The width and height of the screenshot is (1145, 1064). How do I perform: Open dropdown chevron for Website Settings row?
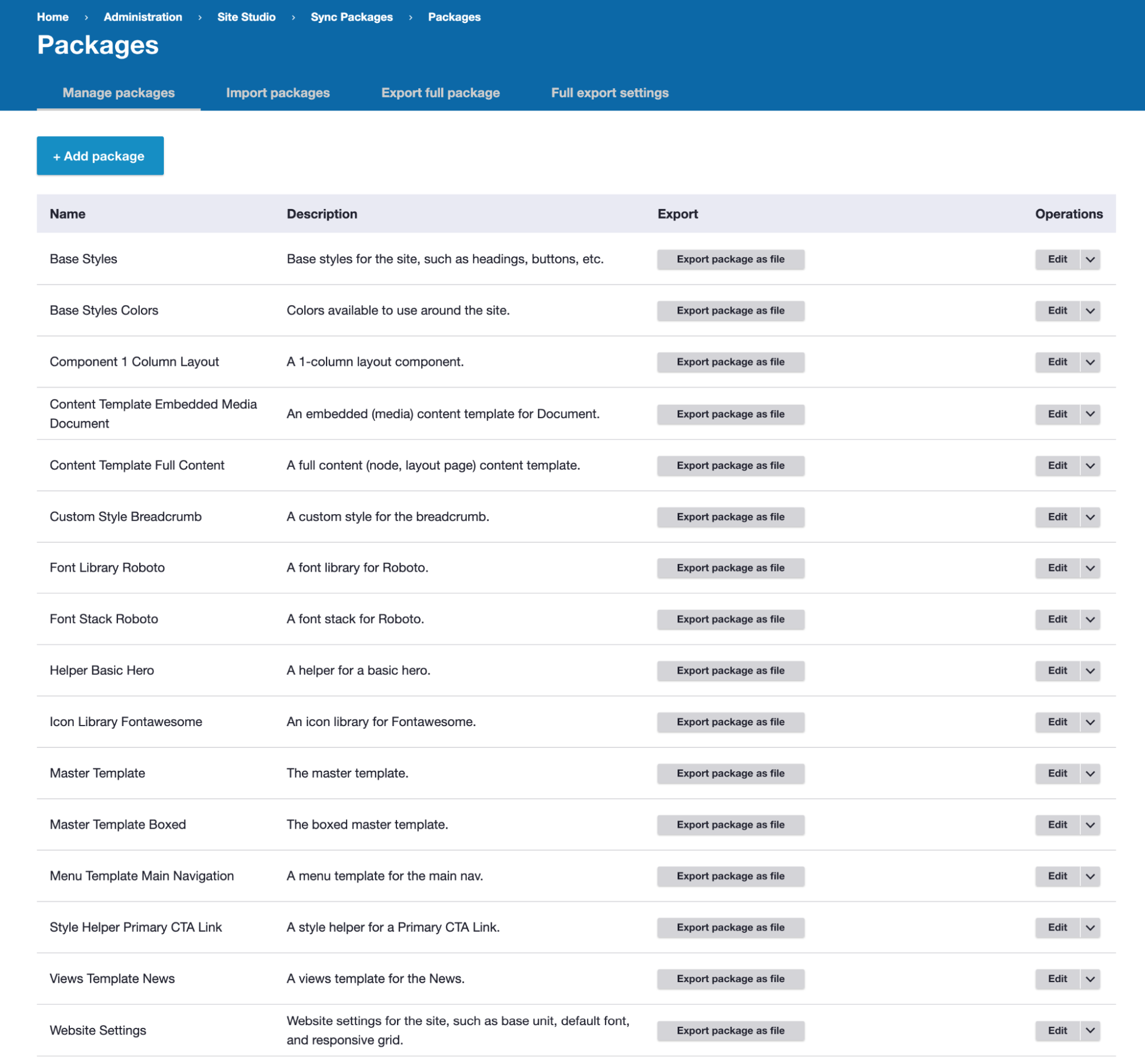point(1089,1030)
